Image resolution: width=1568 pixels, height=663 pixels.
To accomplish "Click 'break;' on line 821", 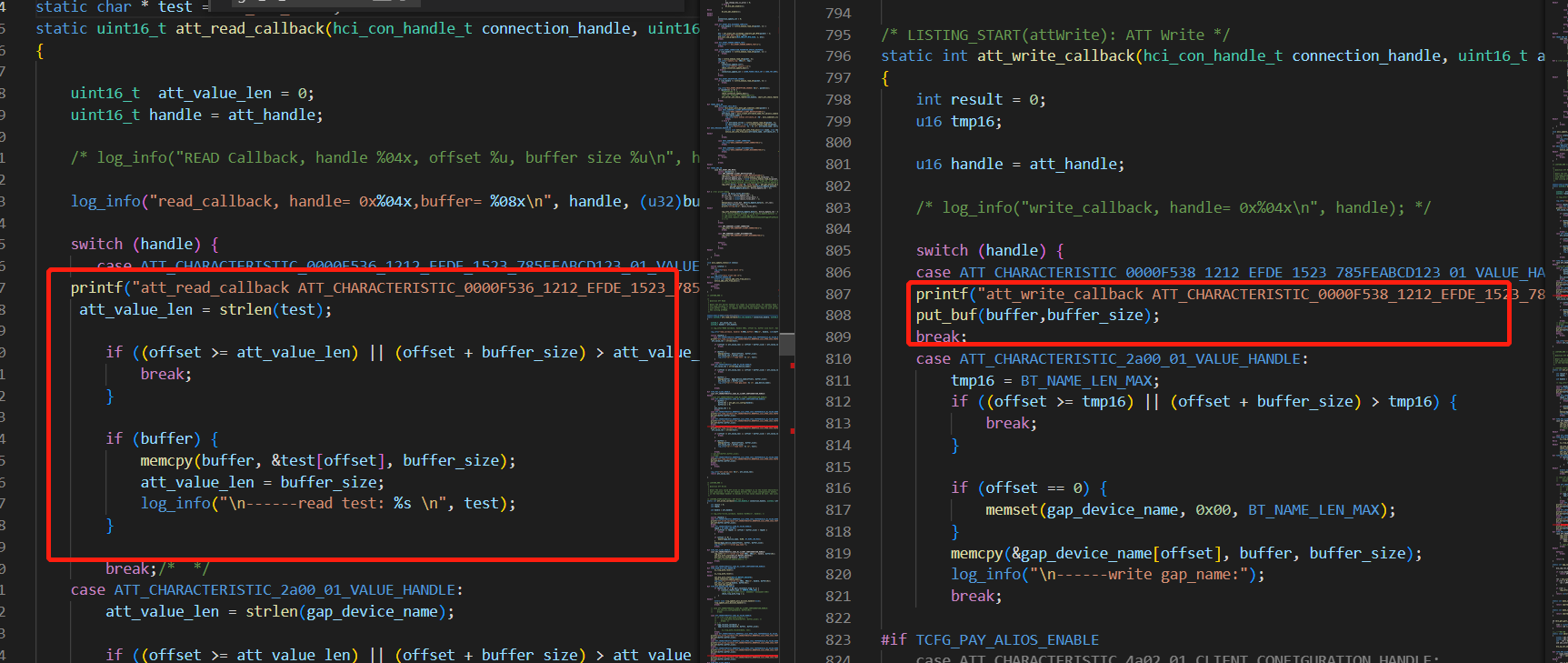I will coord(976,596).
